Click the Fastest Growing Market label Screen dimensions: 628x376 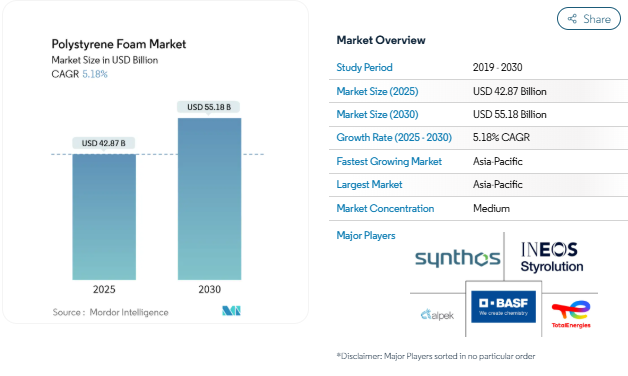click(389, 161)
